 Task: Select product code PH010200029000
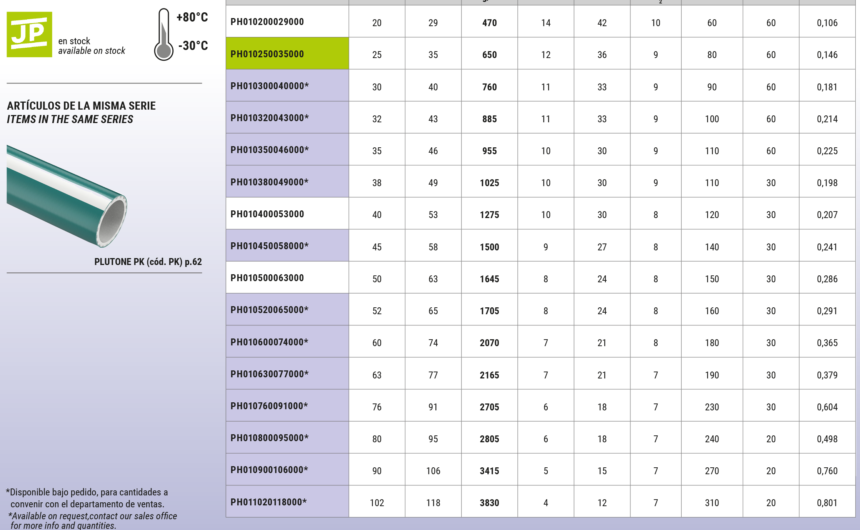point(267,22)
